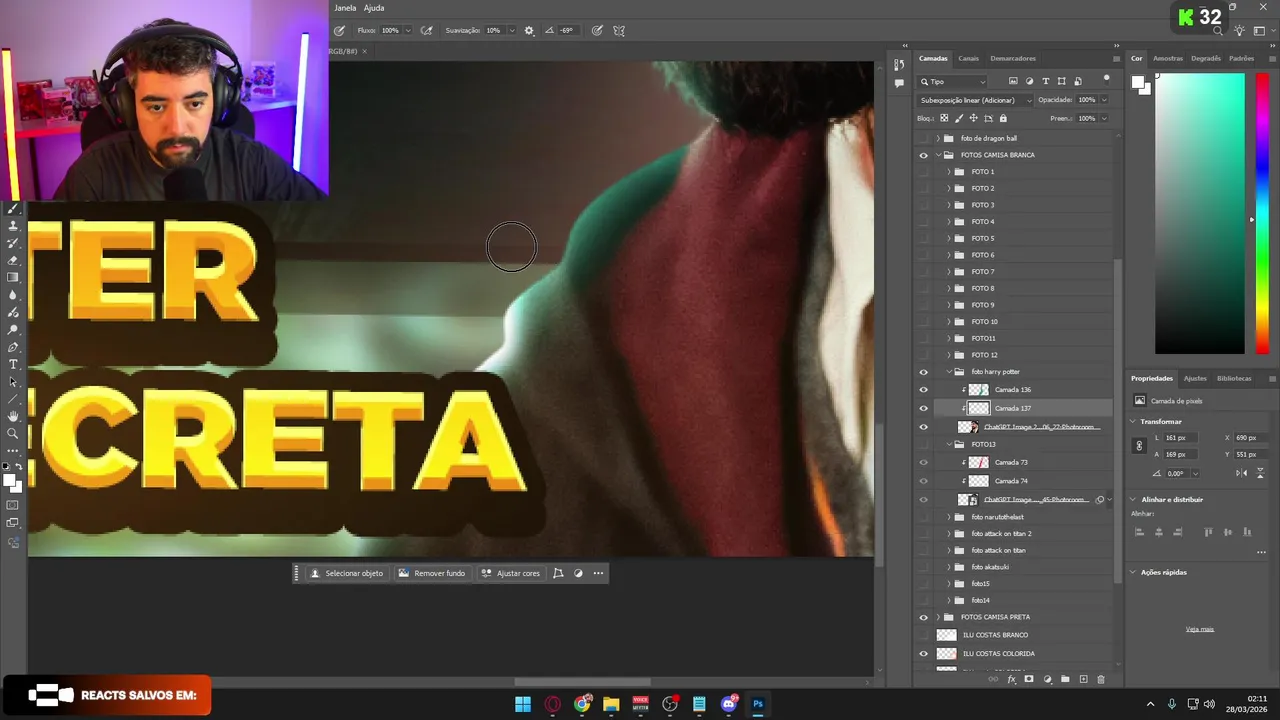Collapse the FOTO13 group

pyautogui.click(x=949, y=444)
